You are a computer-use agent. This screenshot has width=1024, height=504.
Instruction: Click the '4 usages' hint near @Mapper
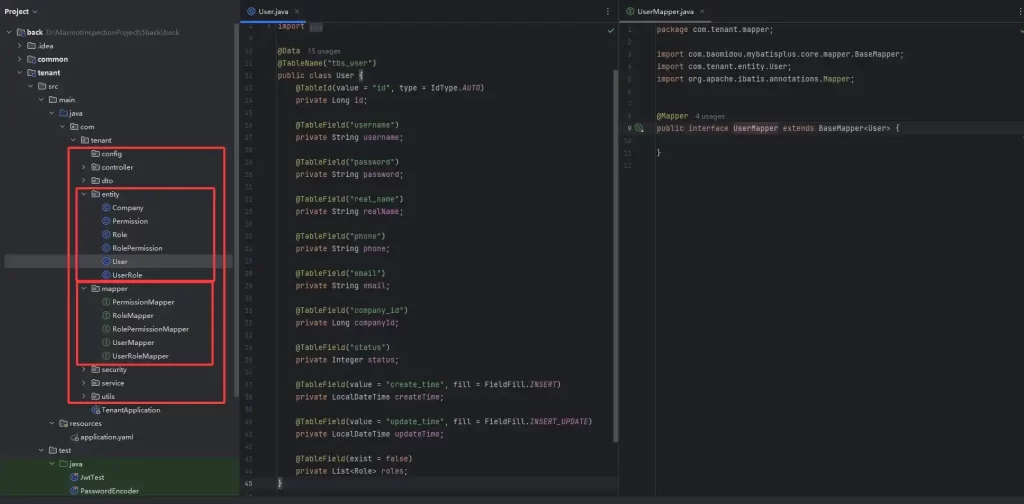(709, 116)
